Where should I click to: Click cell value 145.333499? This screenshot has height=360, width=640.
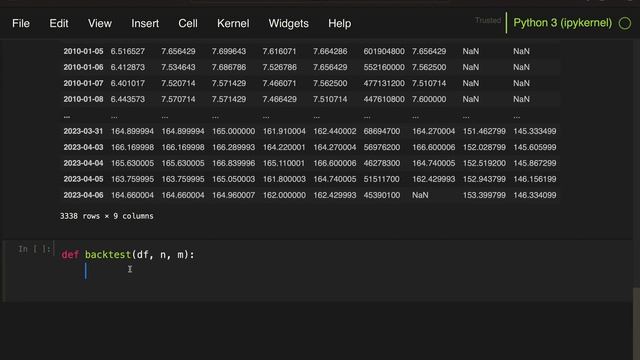coord(535,131)
